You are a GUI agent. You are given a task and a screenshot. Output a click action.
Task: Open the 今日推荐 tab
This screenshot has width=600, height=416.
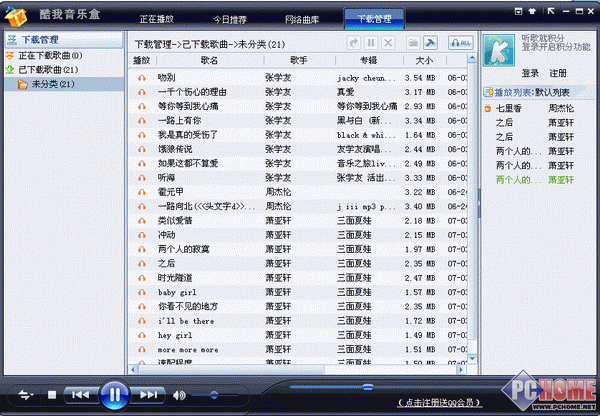coord(229,19)
